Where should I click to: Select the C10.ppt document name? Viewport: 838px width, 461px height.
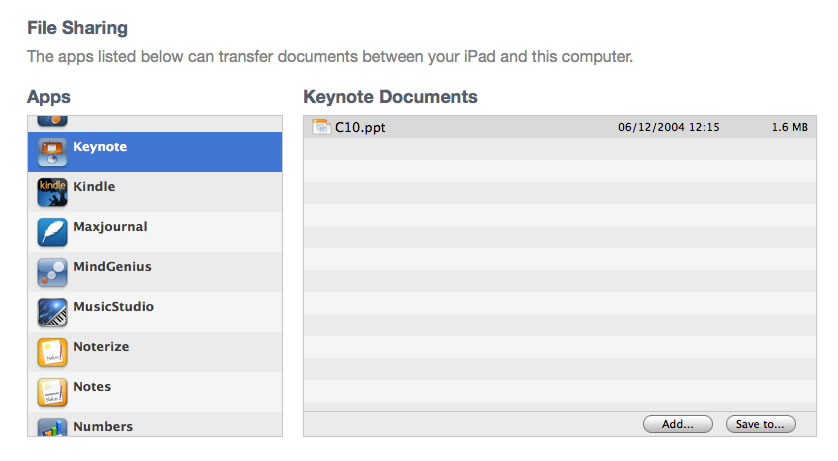point(360,128)
